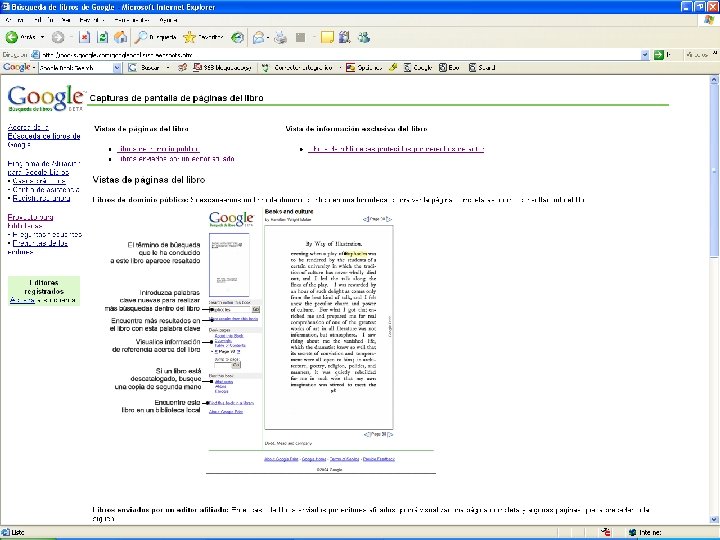Open the Archivo menu
Viewport: 720px width, 540px height.
click(x=15, y=20)
